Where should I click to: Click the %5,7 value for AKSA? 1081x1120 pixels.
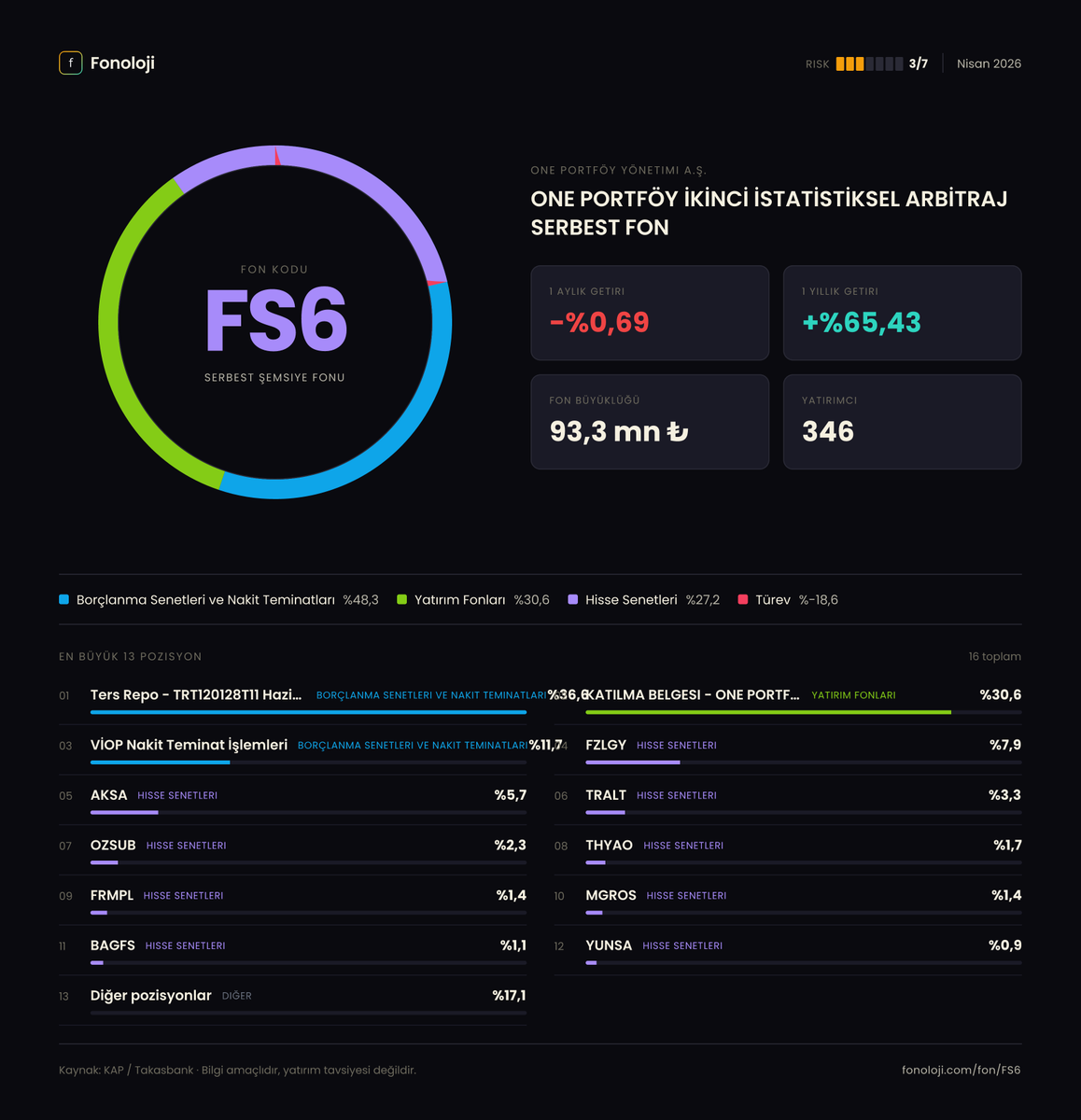(511, 795)
